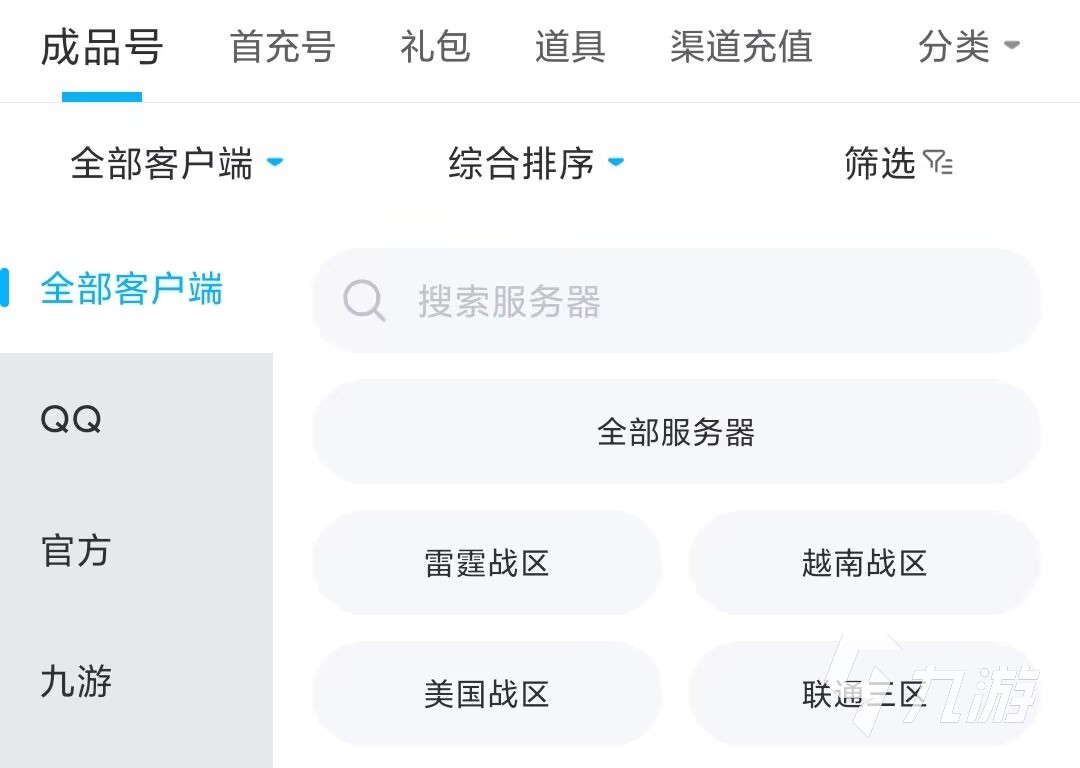Viewport: 1080px width, 768px height.
Task: Choose the 雷霆战区 server
Action: click(x=487, y=563)
